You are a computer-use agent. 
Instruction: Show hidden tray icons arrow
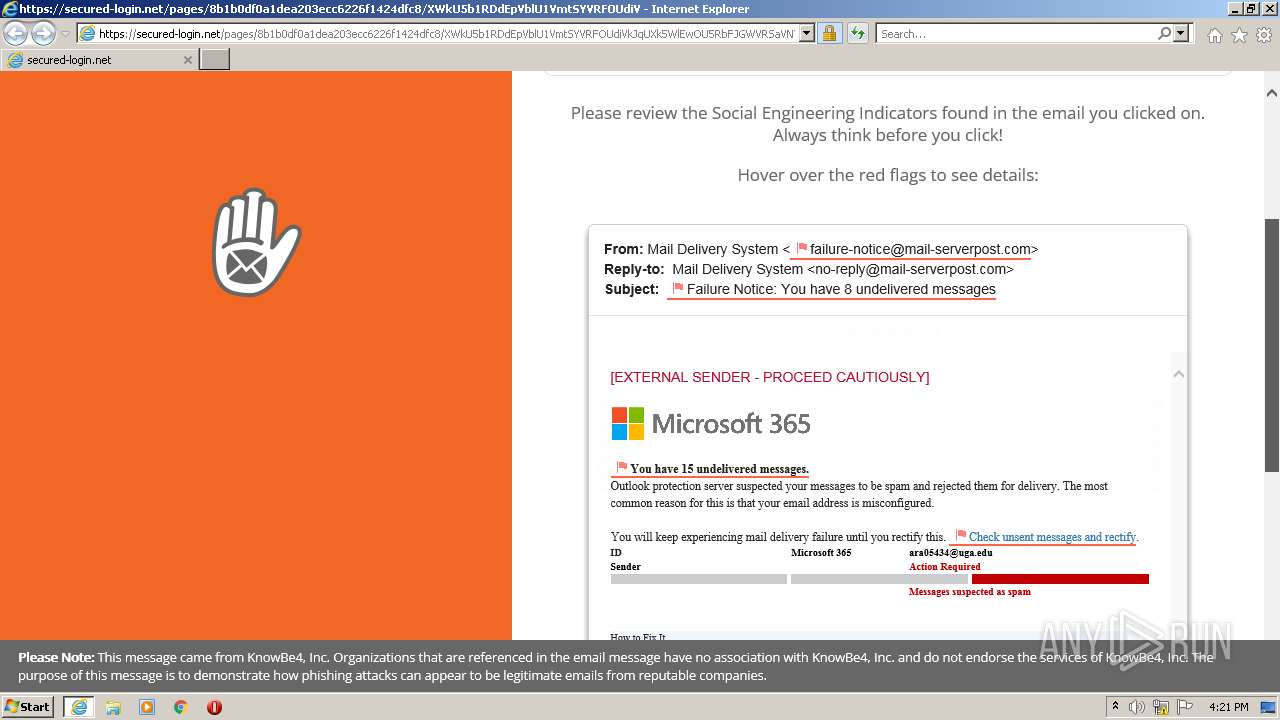pyautogui.click(x=1115, y=707)
